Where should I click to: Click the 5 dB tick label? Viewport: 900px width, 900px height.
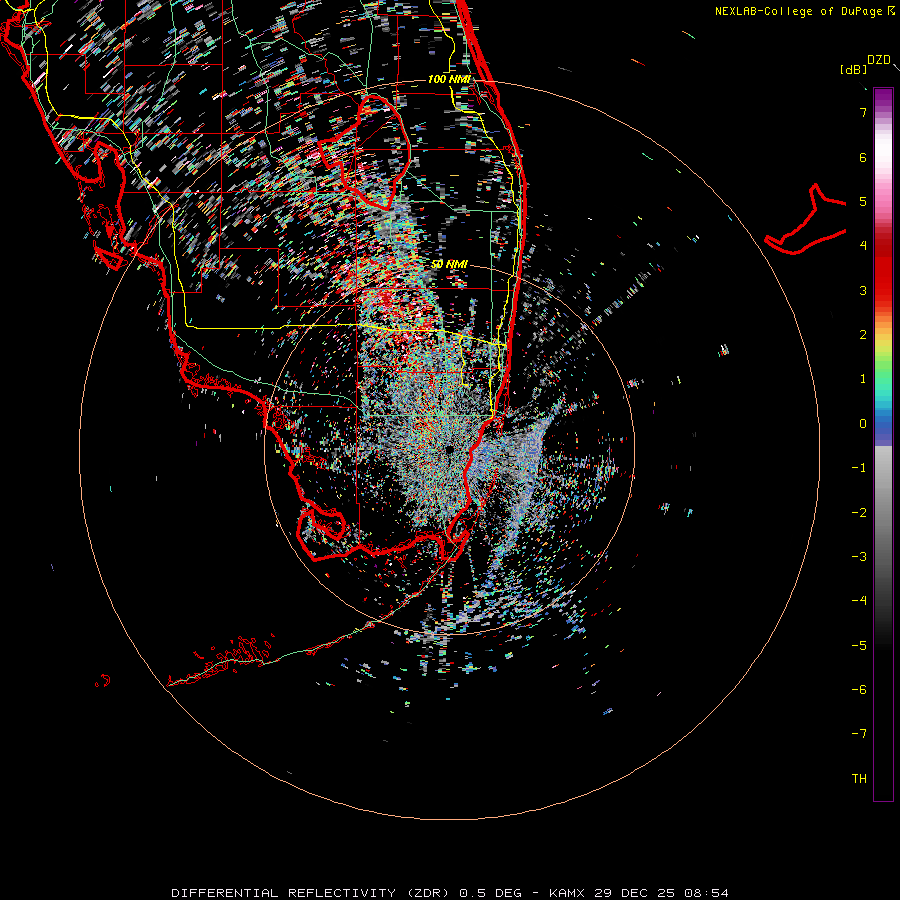[x=863, y=201]
